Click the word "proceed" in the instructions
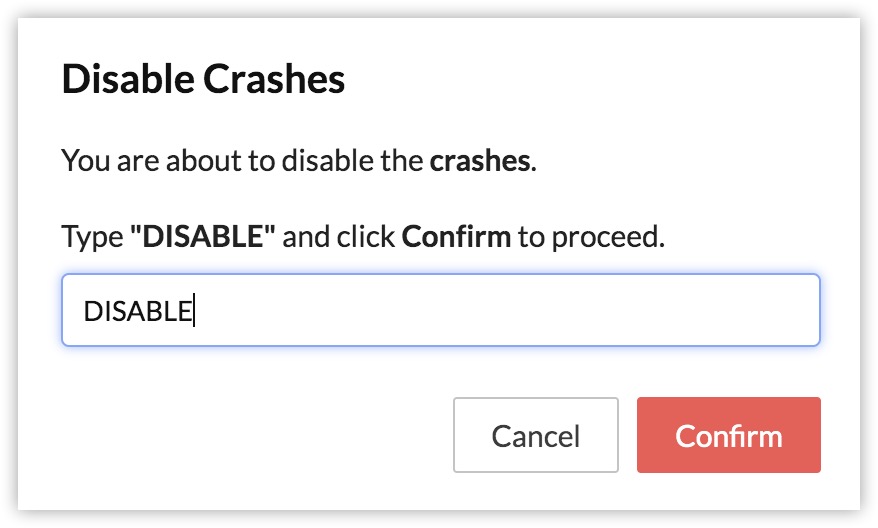The height and width of the screenshot is (528, 878). 619,237
